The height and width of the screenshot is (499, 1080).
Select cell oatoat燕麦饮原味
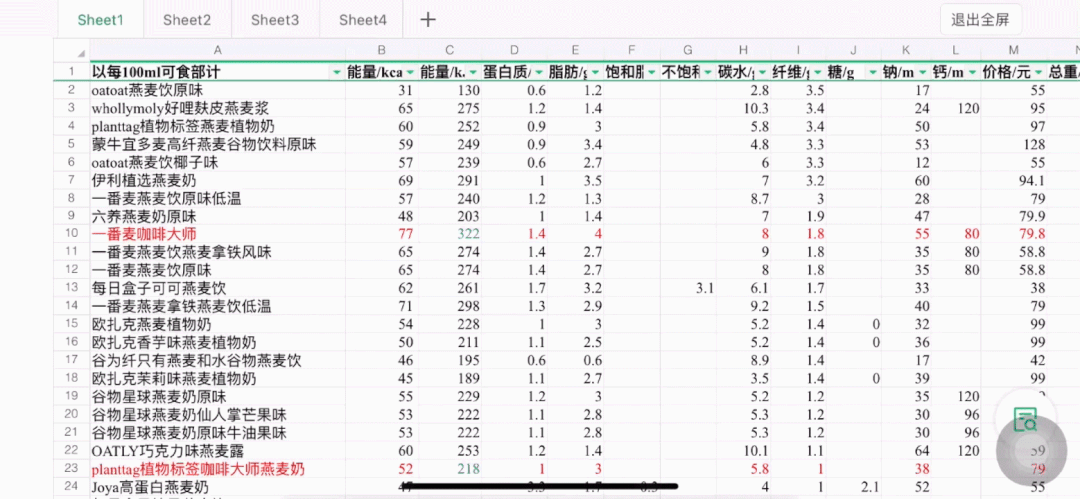217,90
